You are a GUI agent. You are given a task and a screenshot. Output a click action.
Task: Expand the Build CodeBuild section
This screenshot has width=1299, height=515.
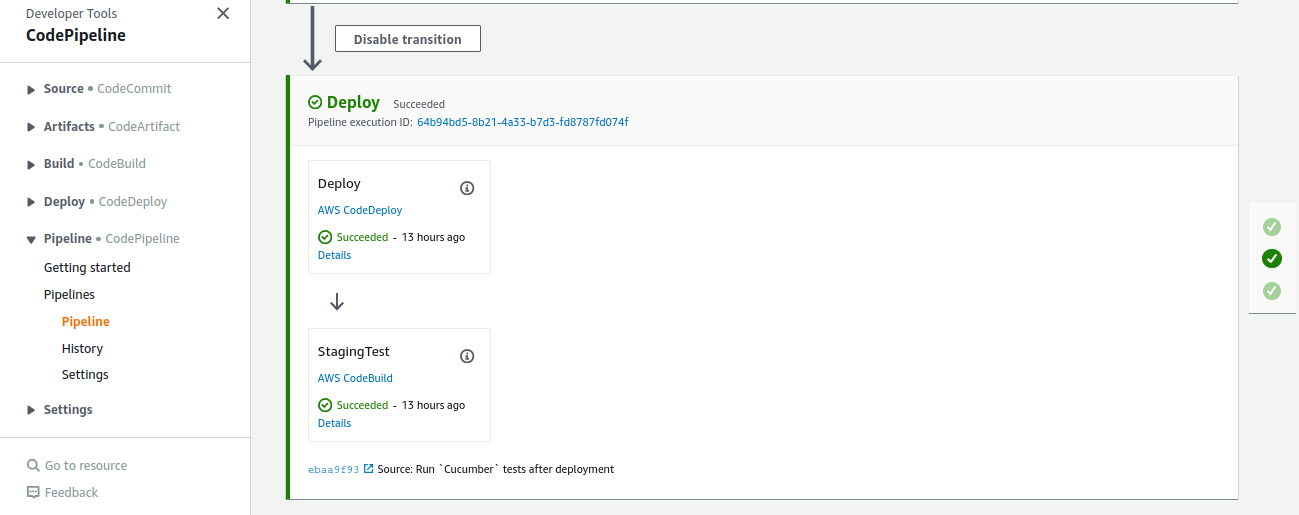pyautogui.click(x=31, y=164)
